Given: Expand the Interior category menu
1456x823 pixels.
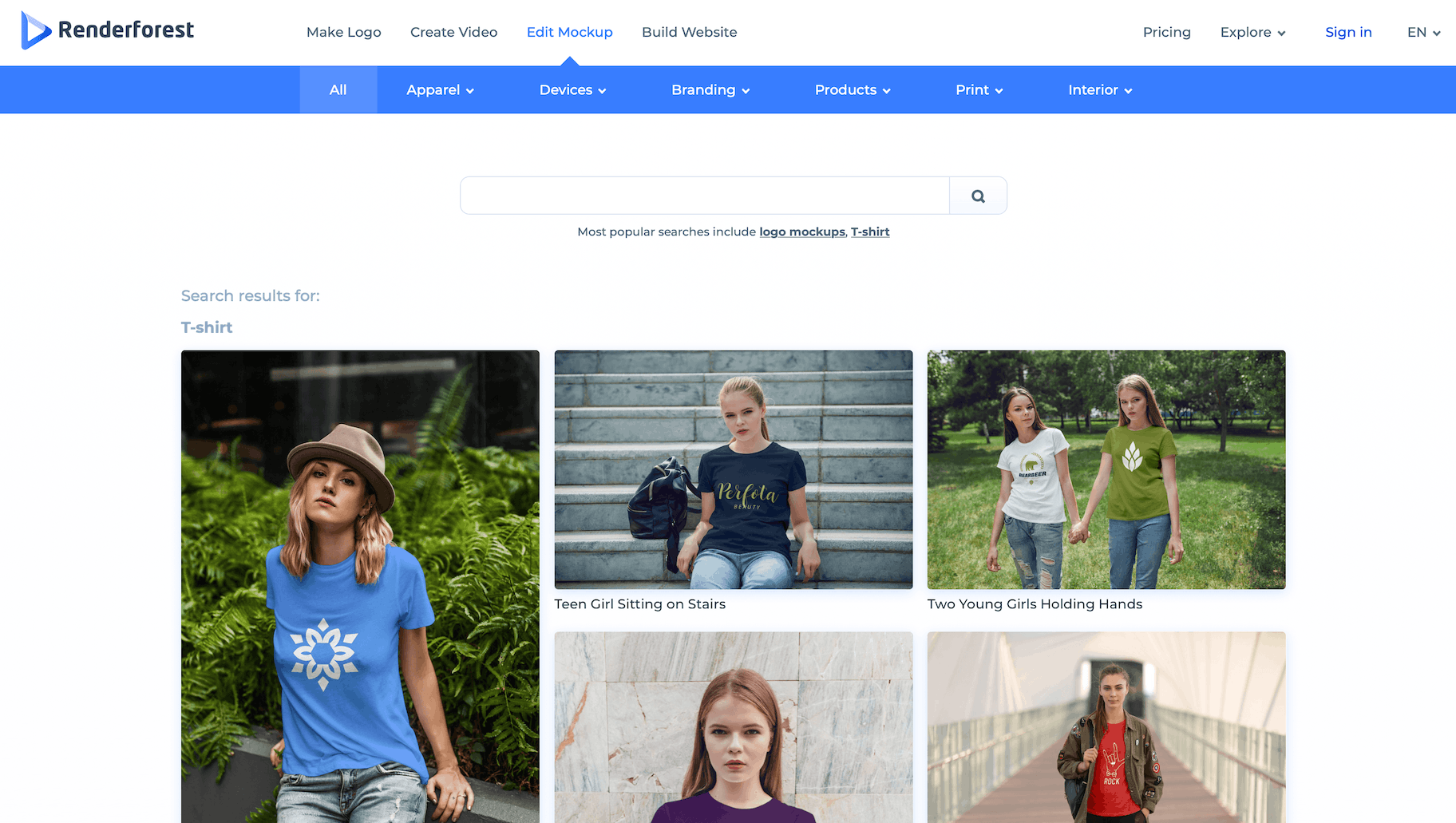Looking at the screenshot, I should click(x=1099, y=90).
